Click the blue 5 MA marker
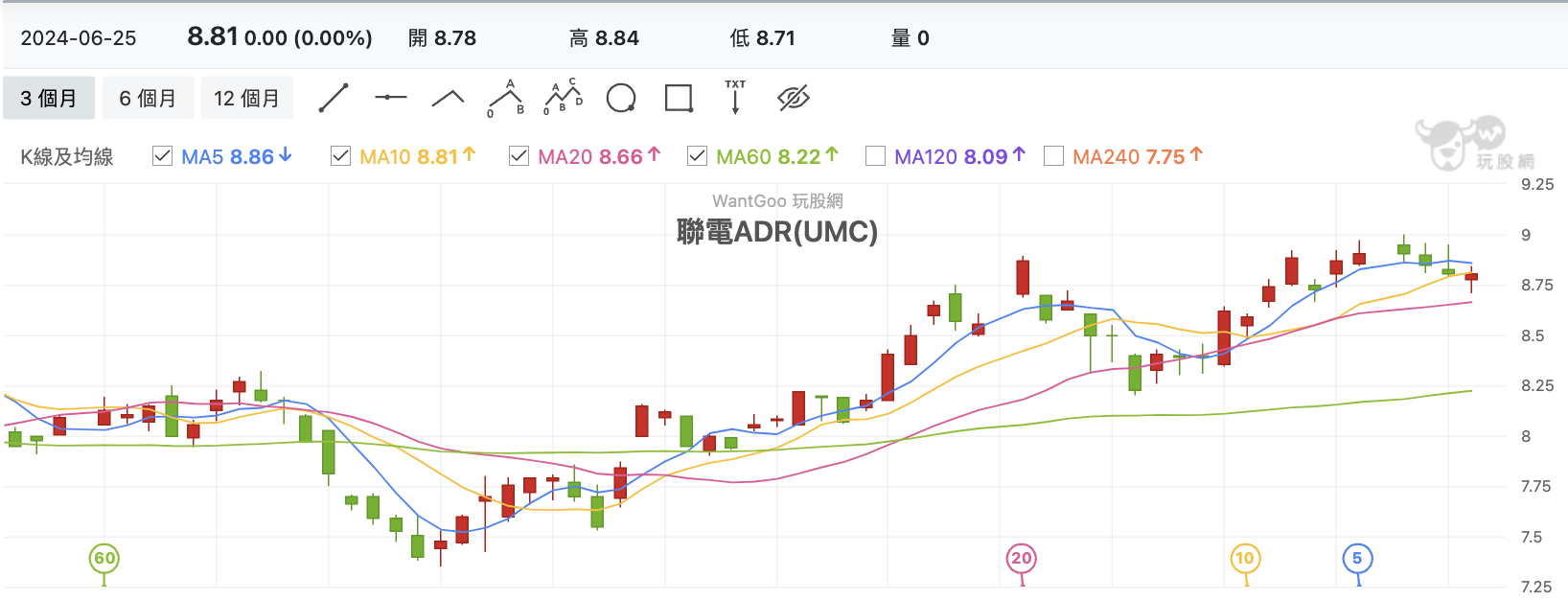1568x600 pixels. coord(1357,559)
